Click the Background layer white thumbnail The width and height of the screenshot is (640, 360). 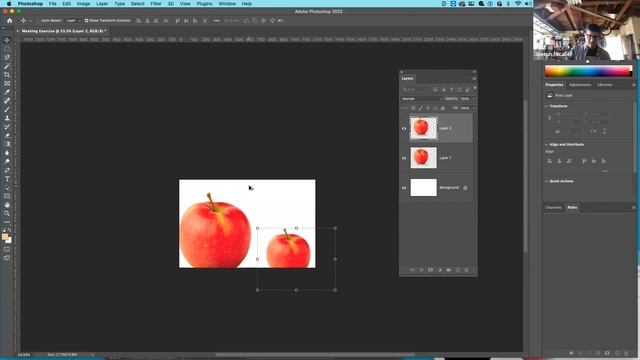pos(423,188)
